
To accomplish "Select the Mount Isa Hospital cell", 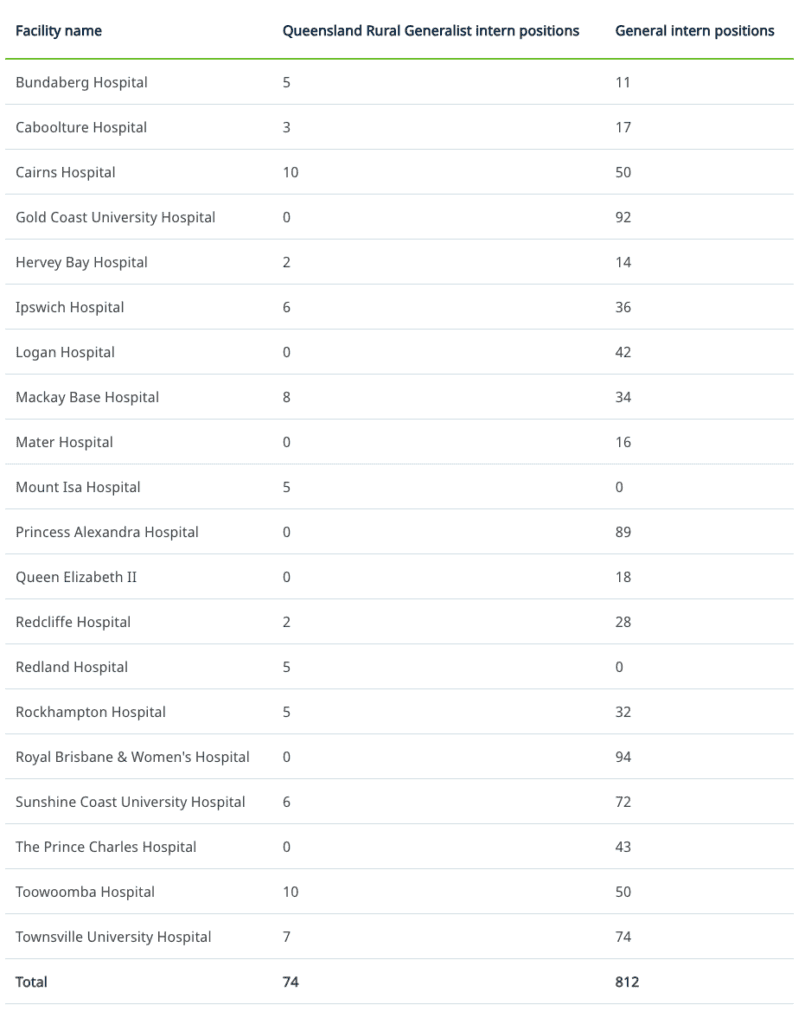I will (78, 487).
